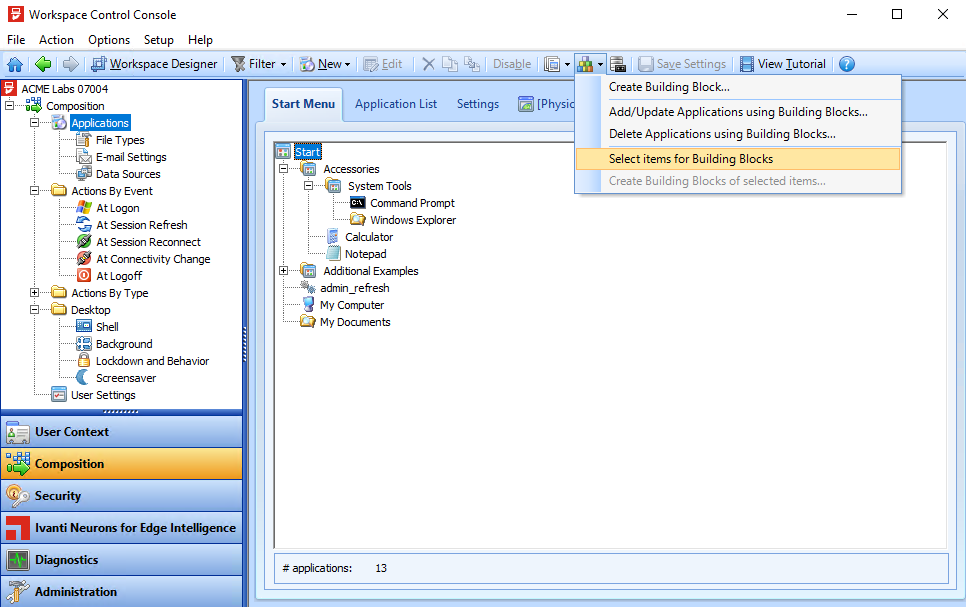
Task: Select the My Computer icon
Action: point(308,304)
